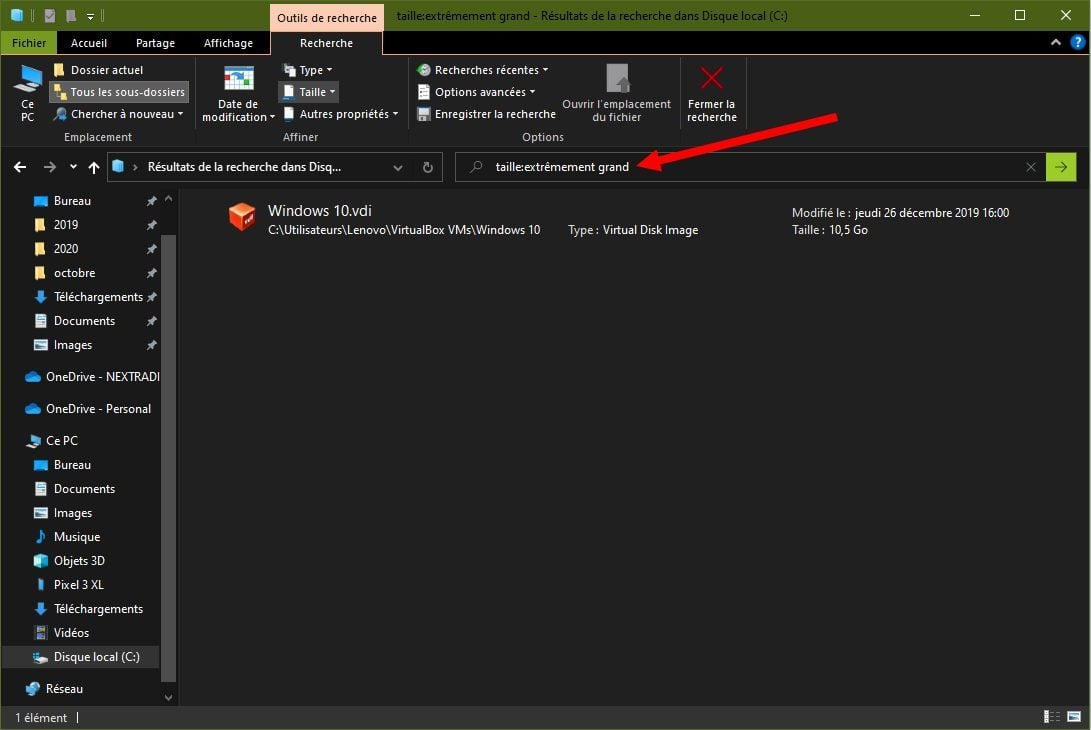Open Musique under Ce PC
The height and width of the screenshot is (730, 1091).
pyautogui.click(x=77, y=537)
